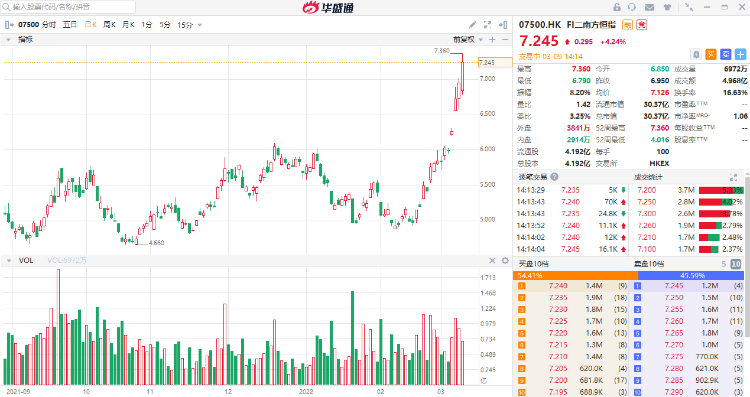The width and height of the screenshot is (750, 397).
Task: Click the price alert bell icon
Action: [696, 55]
